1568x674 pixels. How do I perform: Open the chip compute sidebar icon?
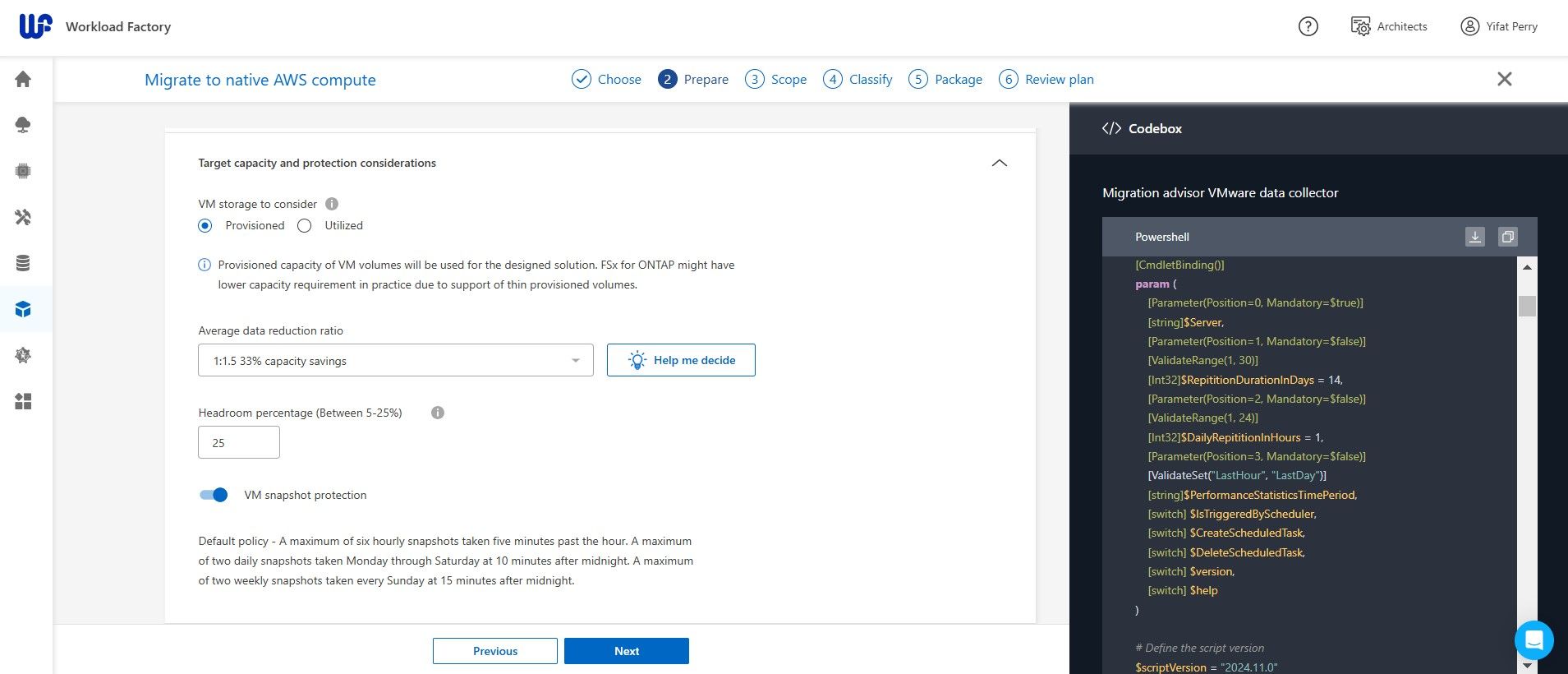click(23, 171)
